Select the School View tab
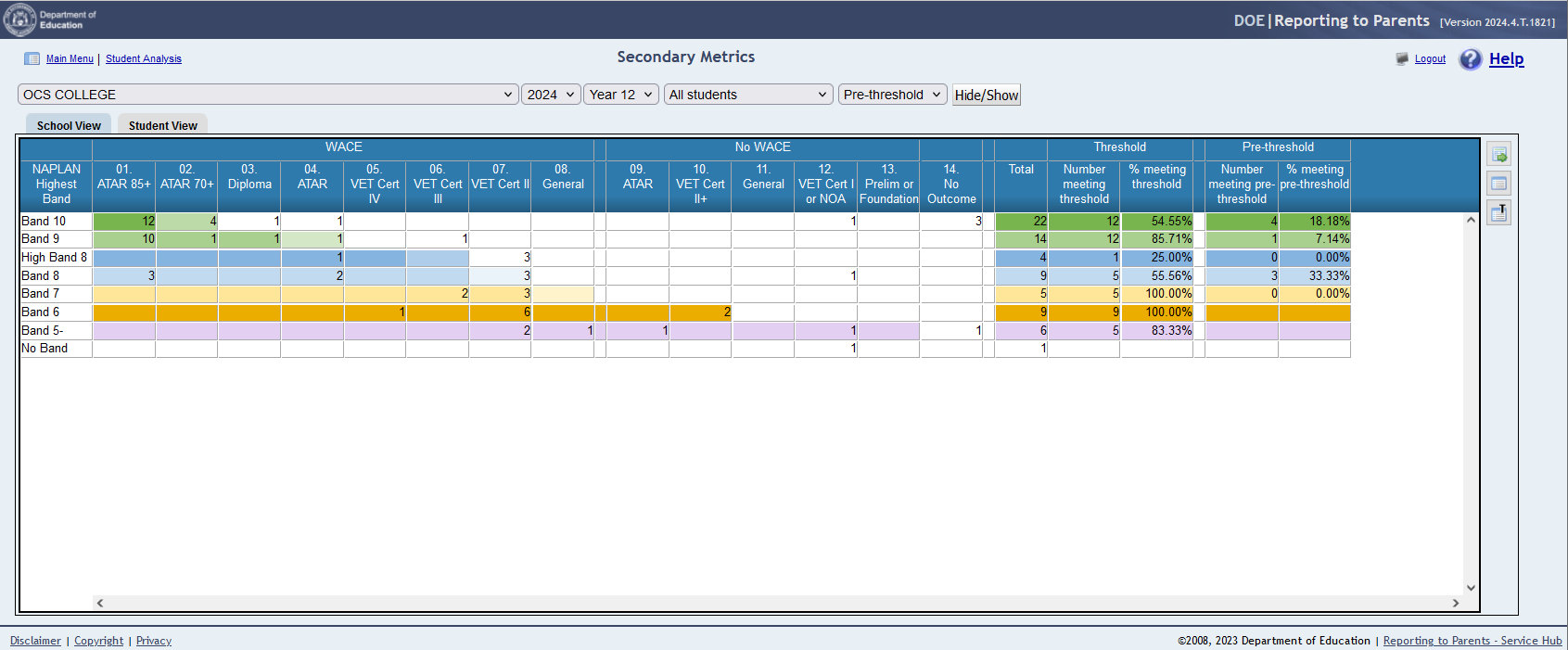The width and height of the screenshot is (1568, 650). [x=69, y=126]
